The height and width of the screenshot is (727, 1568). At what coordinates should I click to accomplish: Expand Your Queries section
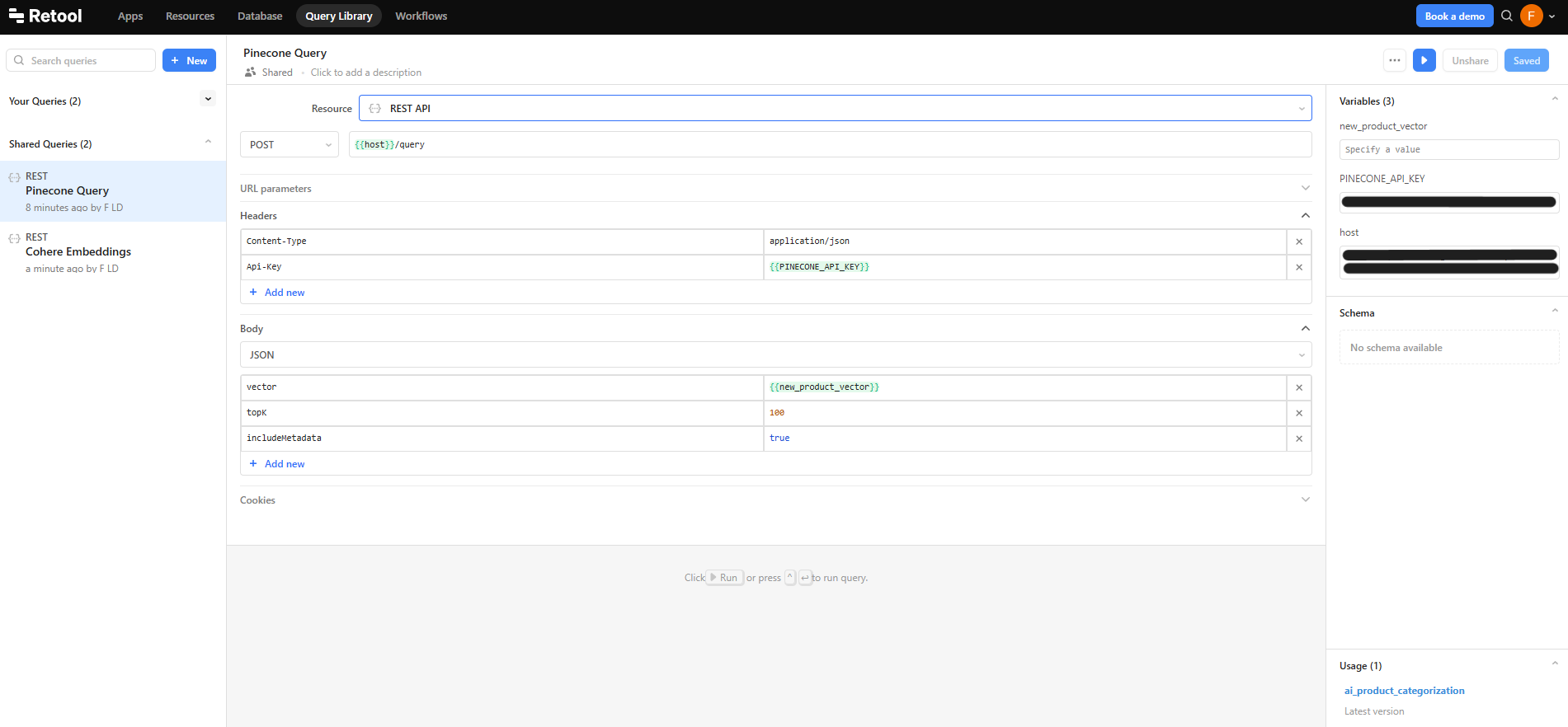208,99
